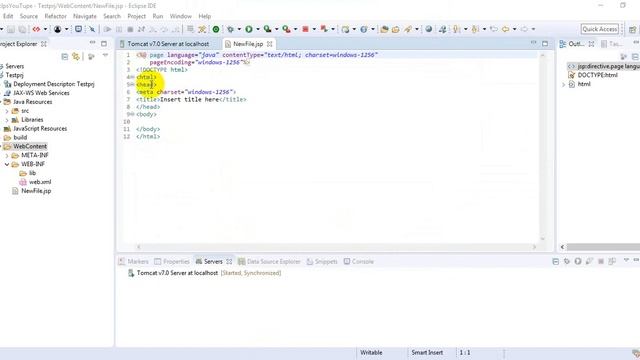640x360 pixels.
Task: Click the publish icon in Servers view
Action: [612, 261]
